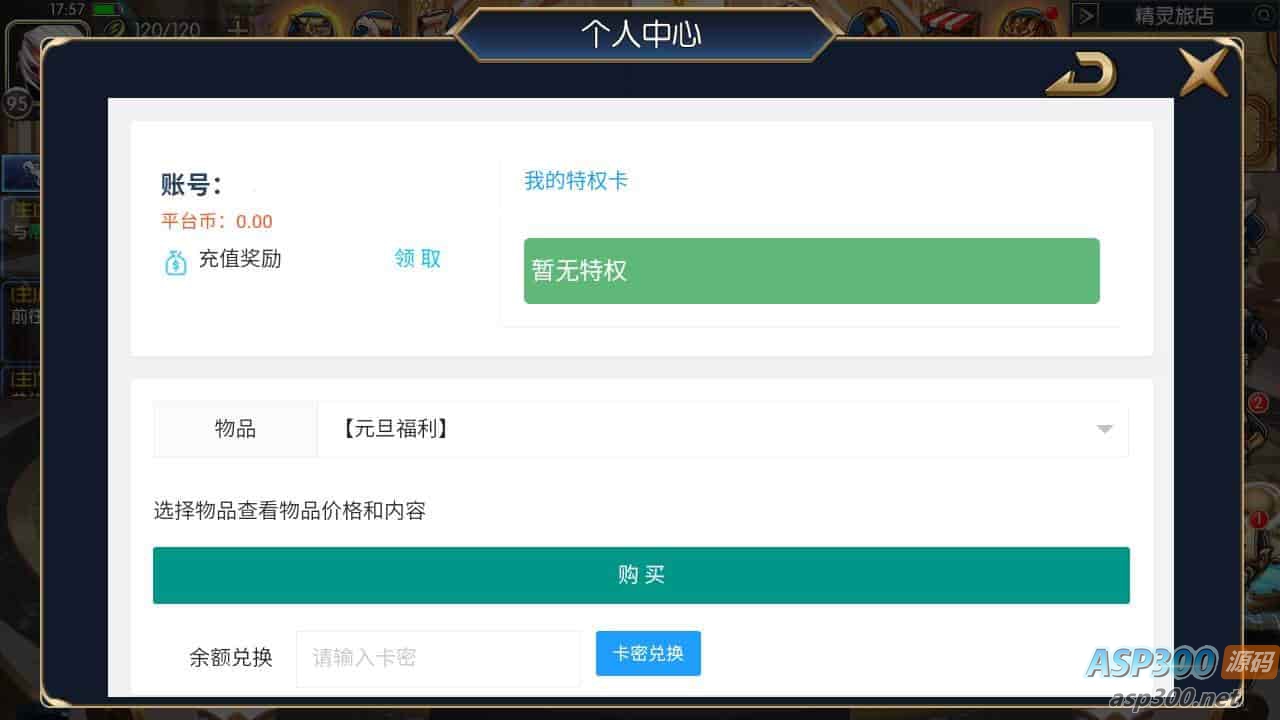Image resolution: width=1280 pixels, height=720 pixels.
Task: Tap the red notification badge showing 2
Action: [x=1258, y=403]
